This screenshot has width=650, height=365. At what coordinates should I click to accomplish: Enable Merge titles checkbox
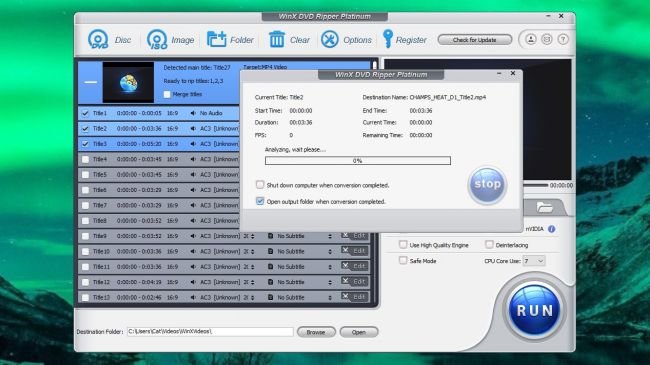tap(167, 95)
